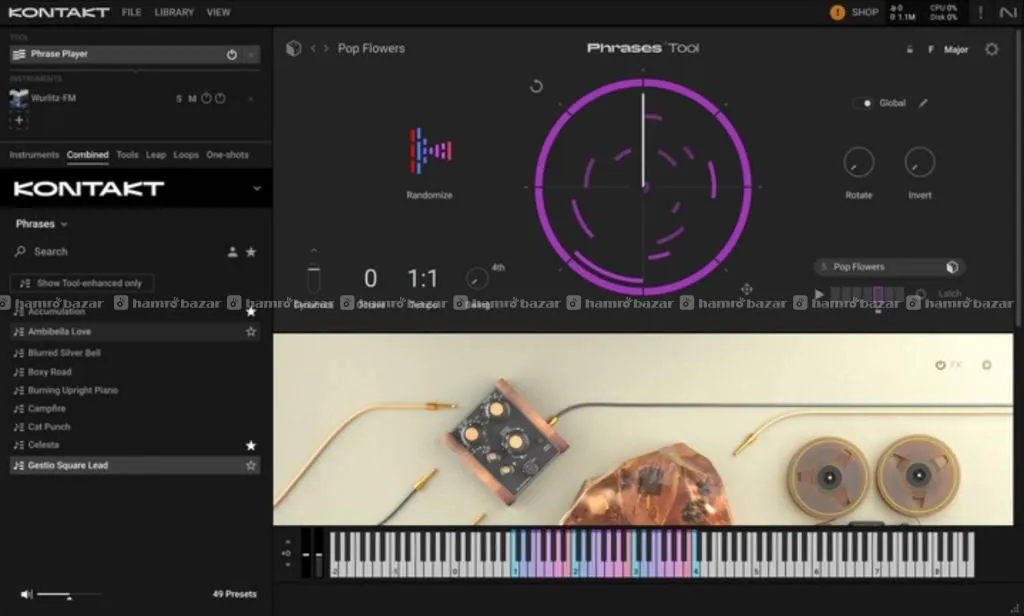Click the orange alert icon beside SHOP
1024x616 pixels.
(837, 12)
